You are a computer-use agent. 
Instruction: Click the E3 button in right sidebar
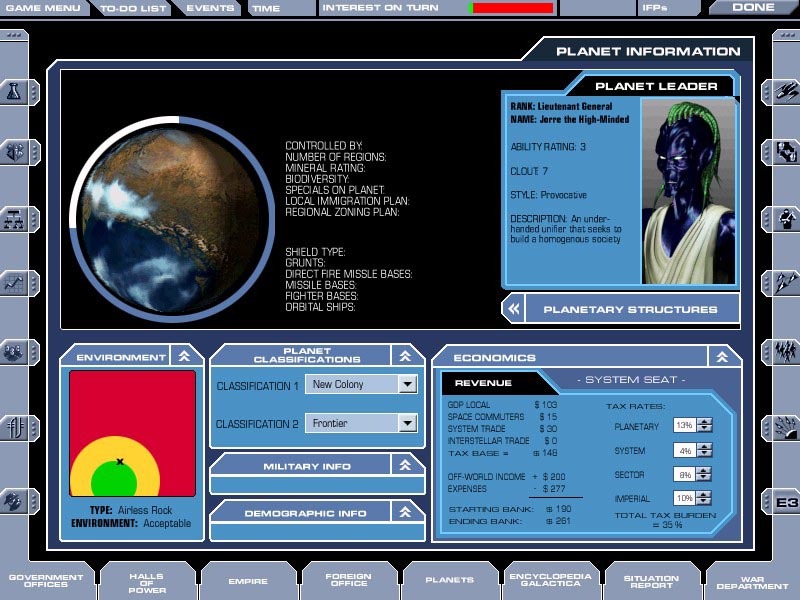click(x=785, y=501)
